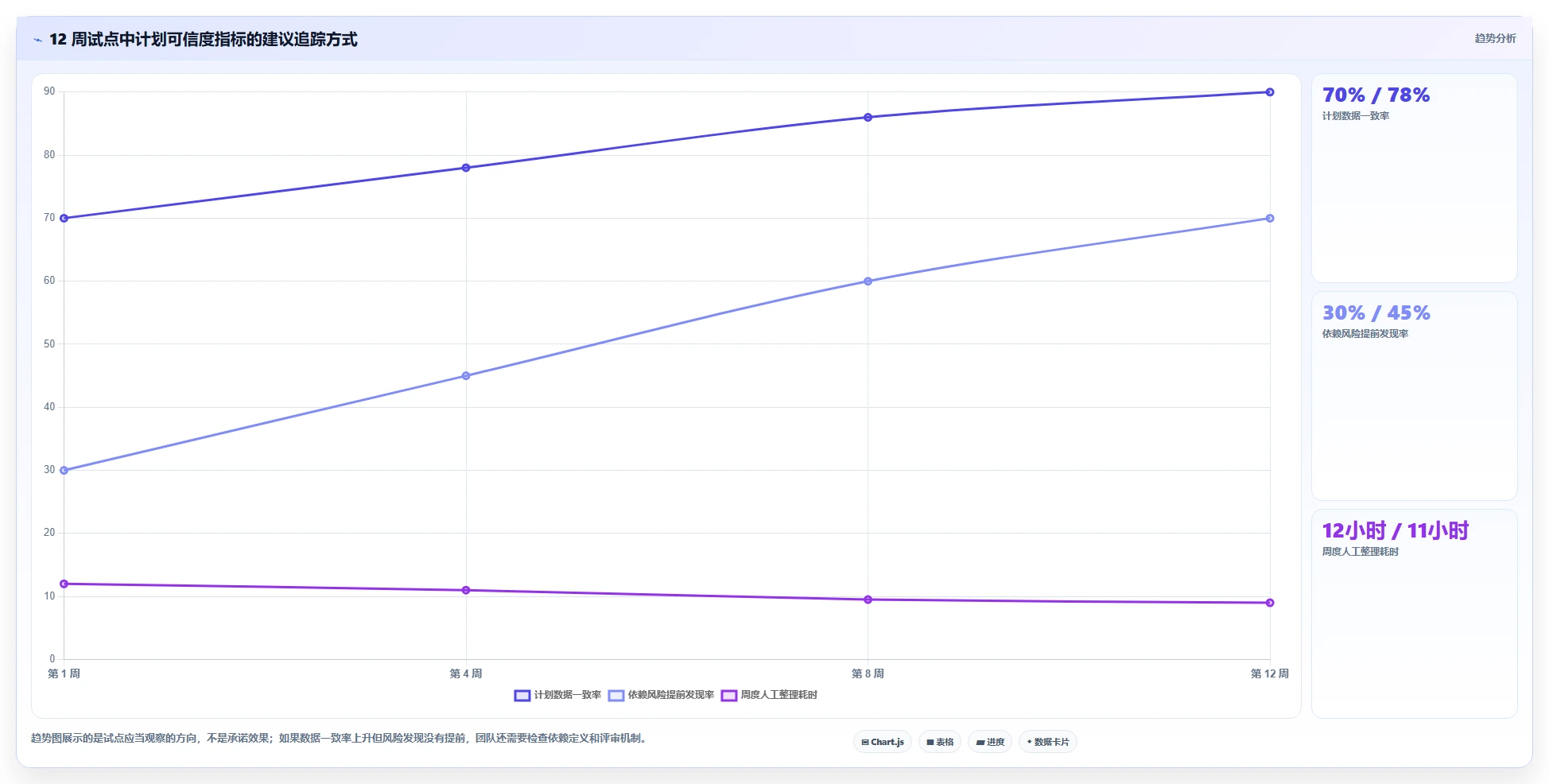Select 依赖风险提前发现率 data point at 第 1 周

[64, 470]
